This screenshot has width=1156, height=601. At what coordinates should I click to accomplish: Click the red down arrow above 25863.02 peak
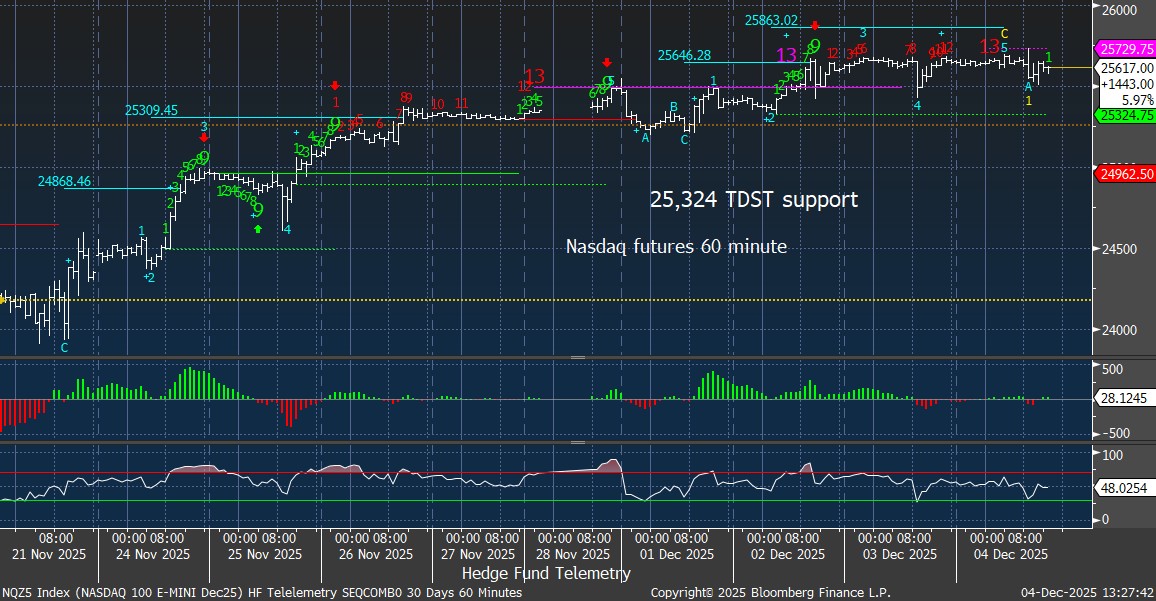click(x=816, y=25)
